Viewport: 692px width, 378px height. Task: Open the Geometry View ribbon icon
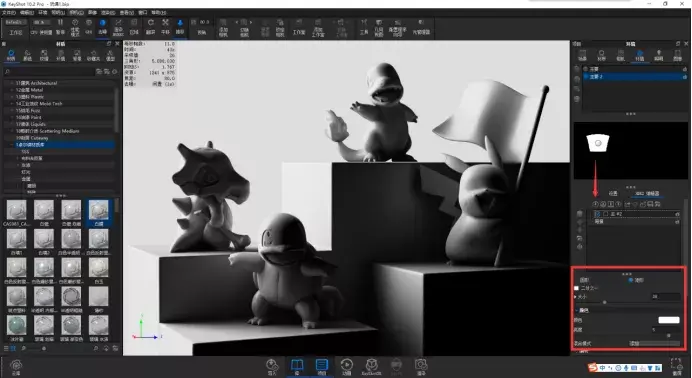tap(379, 27)
